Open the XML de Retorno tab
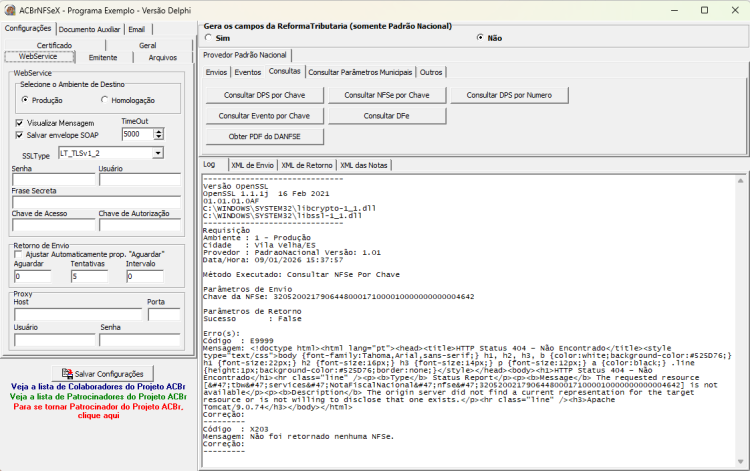 click(x=307, y=165)
